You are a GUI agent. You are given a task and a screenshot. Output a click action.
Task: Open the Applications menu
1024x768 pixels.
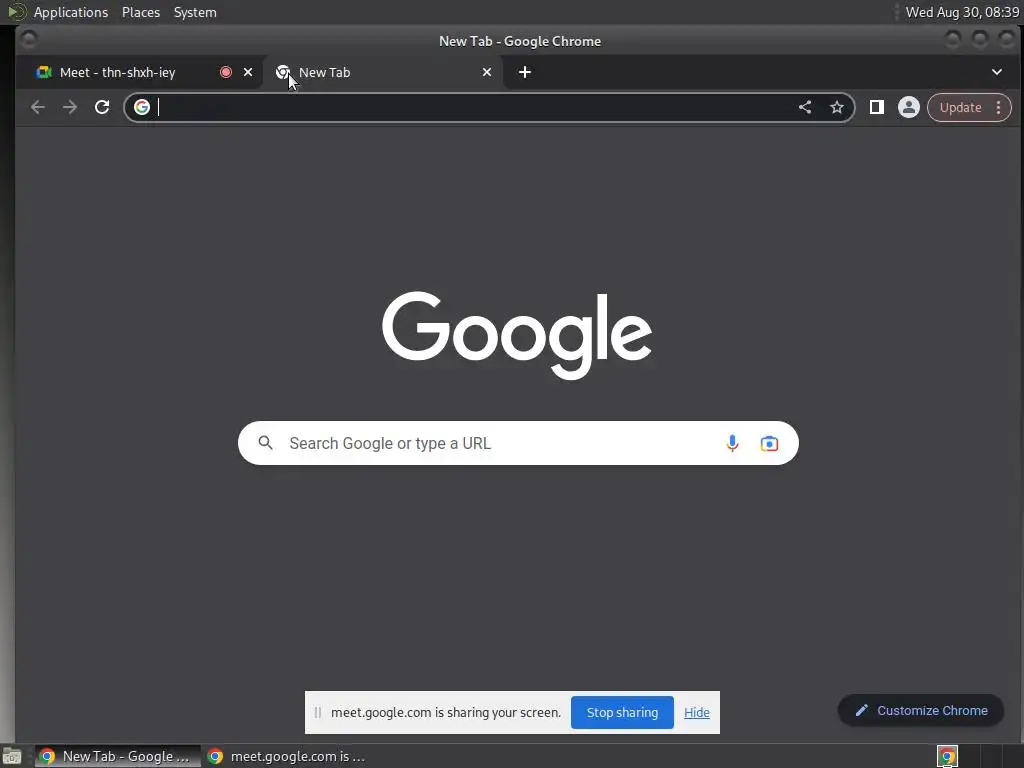(x=71, y=12)
